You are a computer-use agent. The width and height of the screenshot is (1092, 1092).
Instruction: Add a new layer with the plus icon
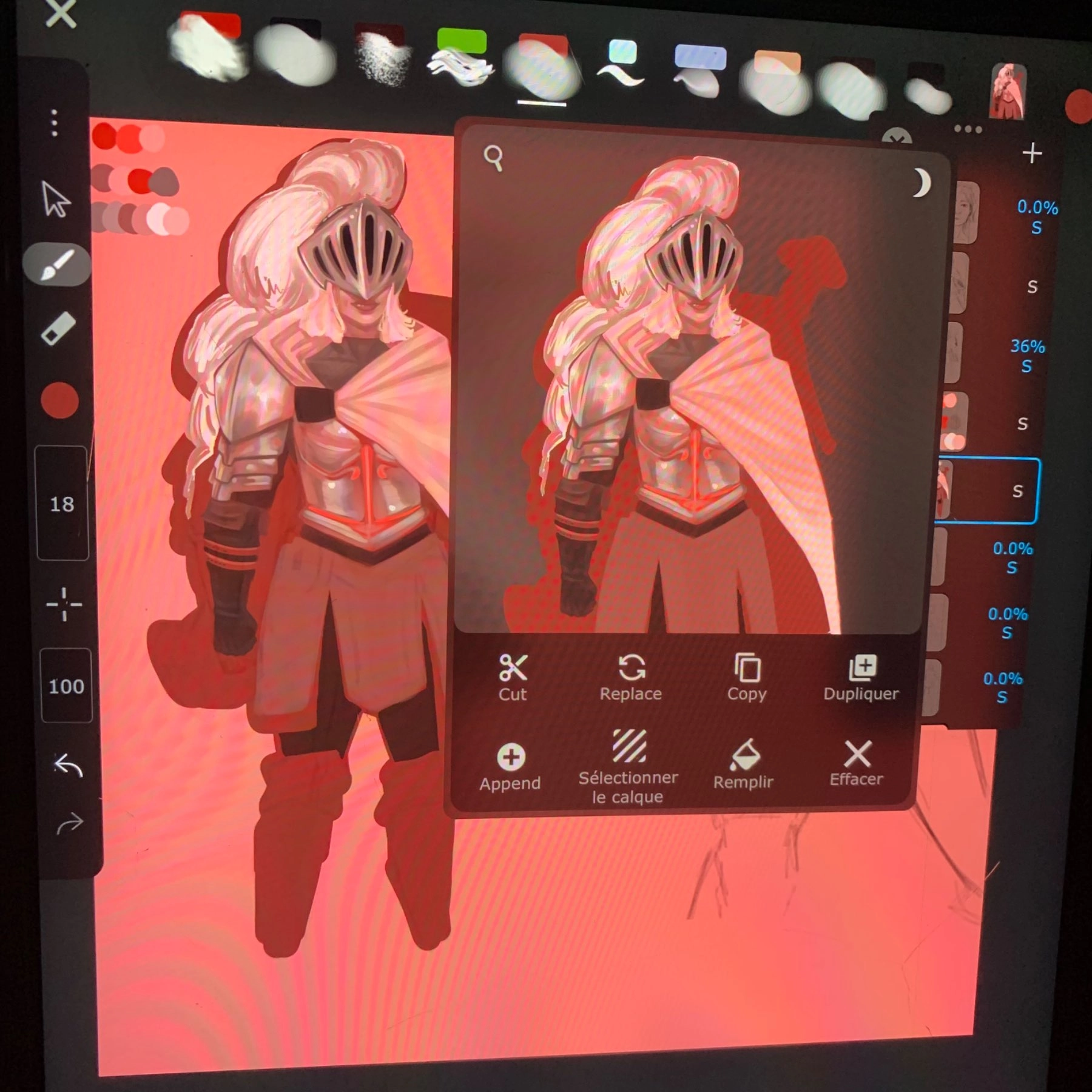[1033, 153]
